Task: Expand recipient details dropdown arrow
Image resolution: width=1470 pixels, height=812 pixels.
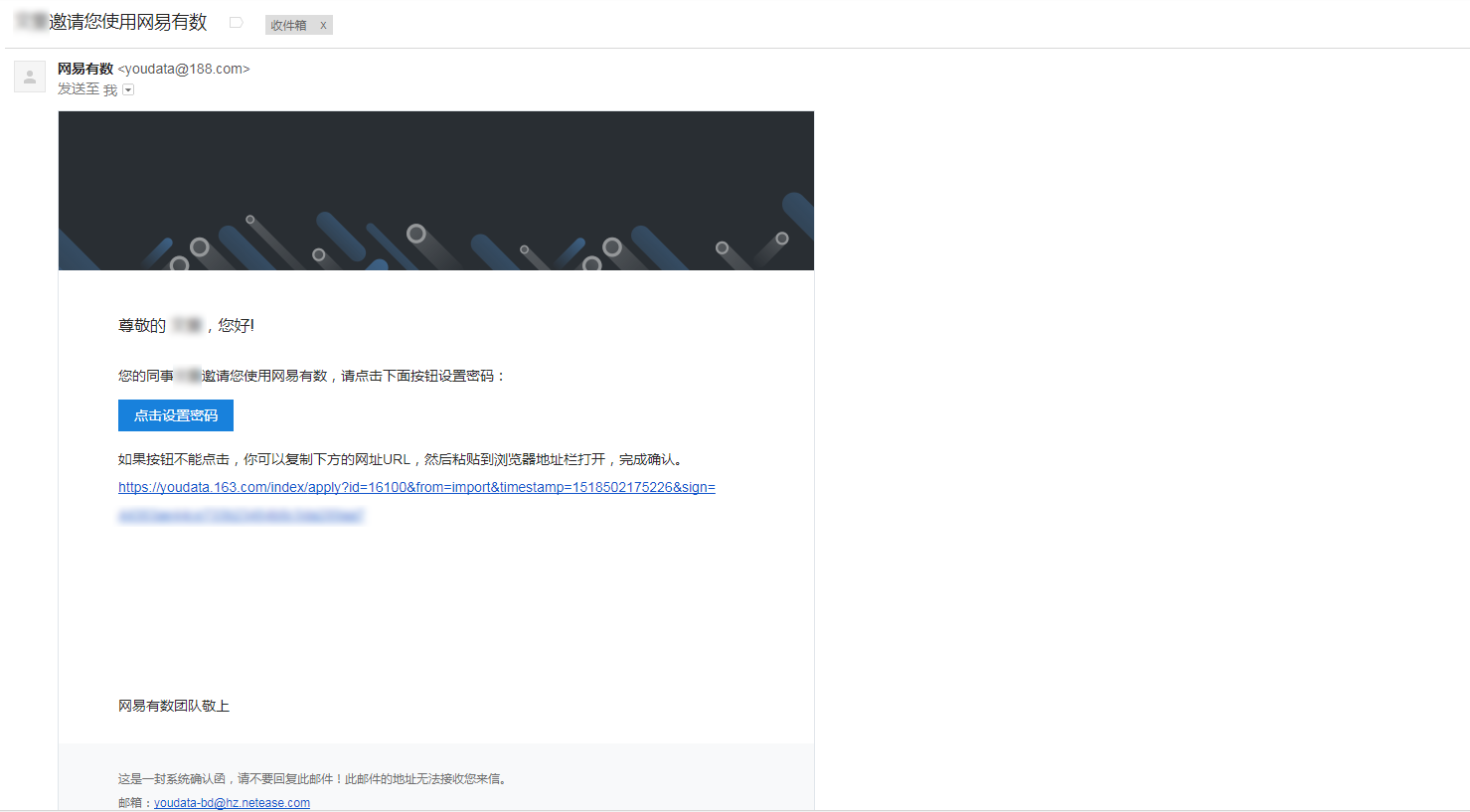Action: 128,90
